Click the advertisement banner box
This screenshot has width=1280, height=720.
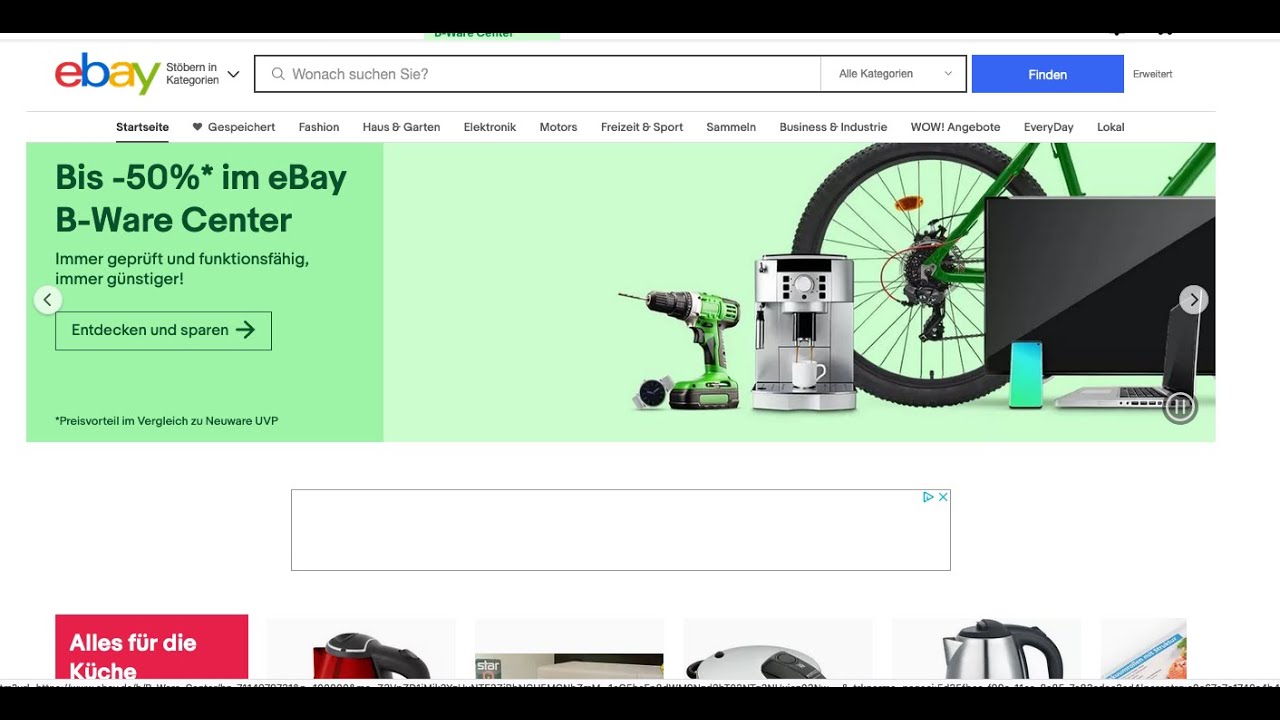click(620, 530)
